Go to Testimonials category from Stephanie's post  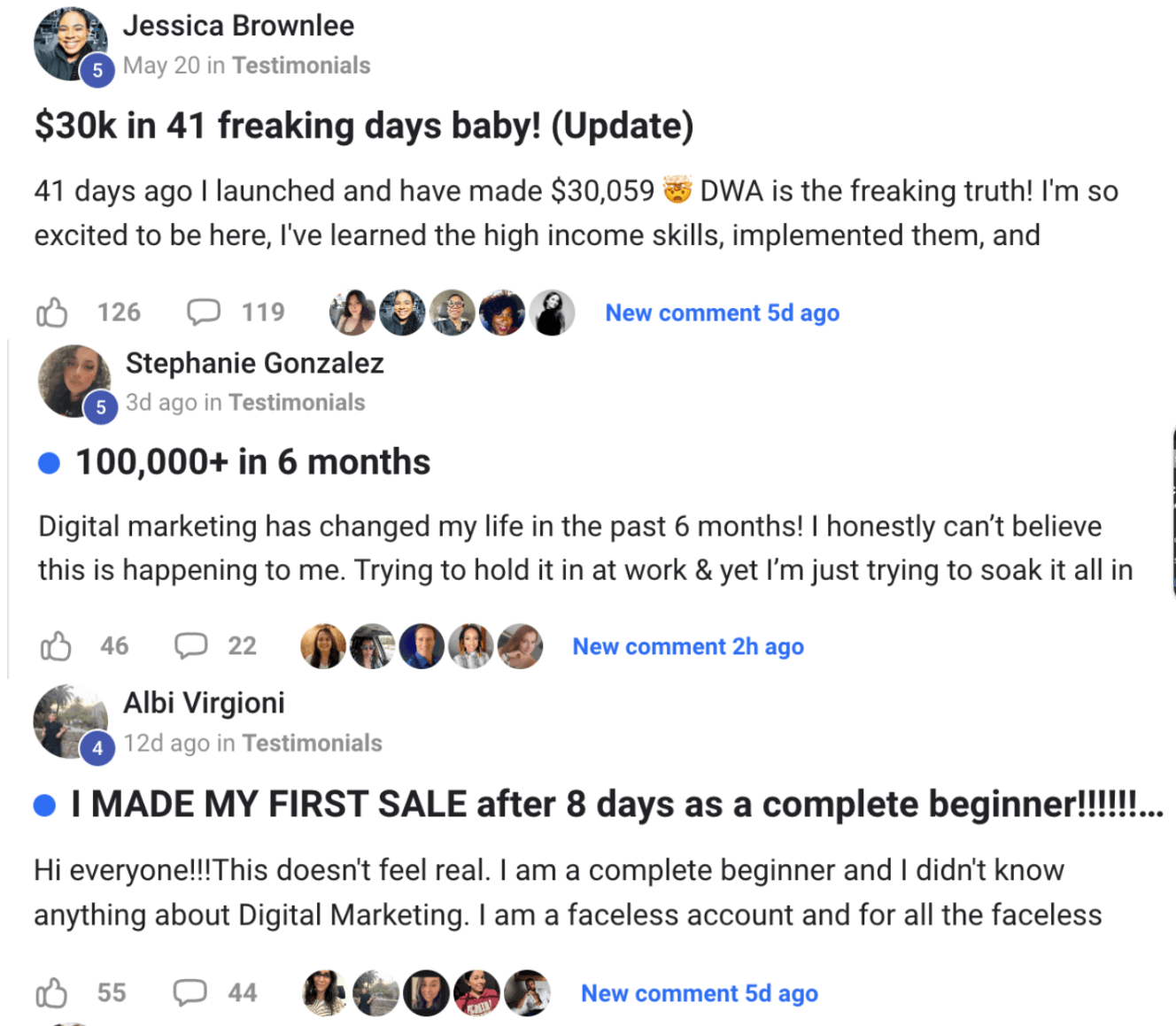click(297, 403)
